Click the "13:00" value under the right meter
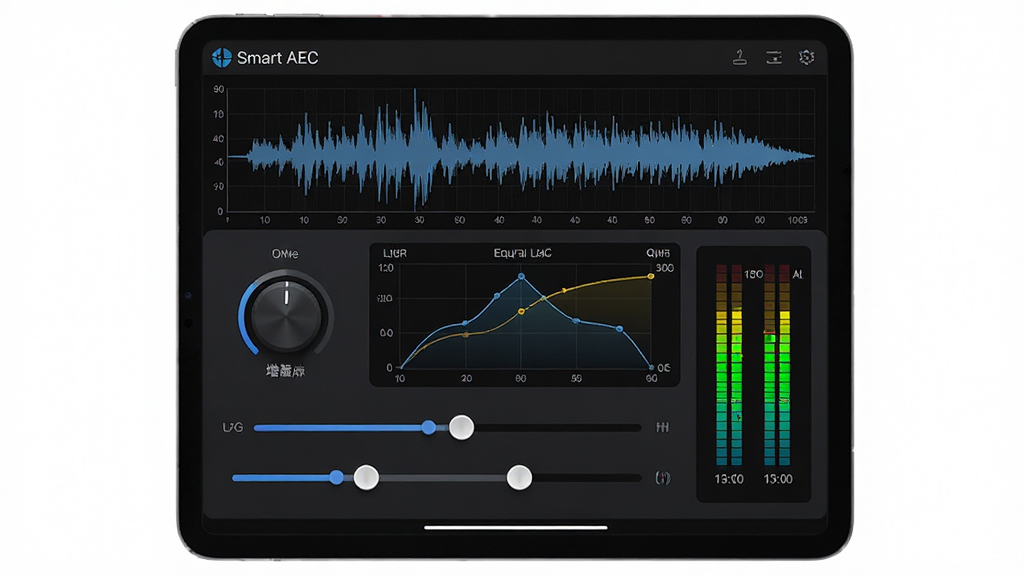1024x576 pixels. pos(778,479)
